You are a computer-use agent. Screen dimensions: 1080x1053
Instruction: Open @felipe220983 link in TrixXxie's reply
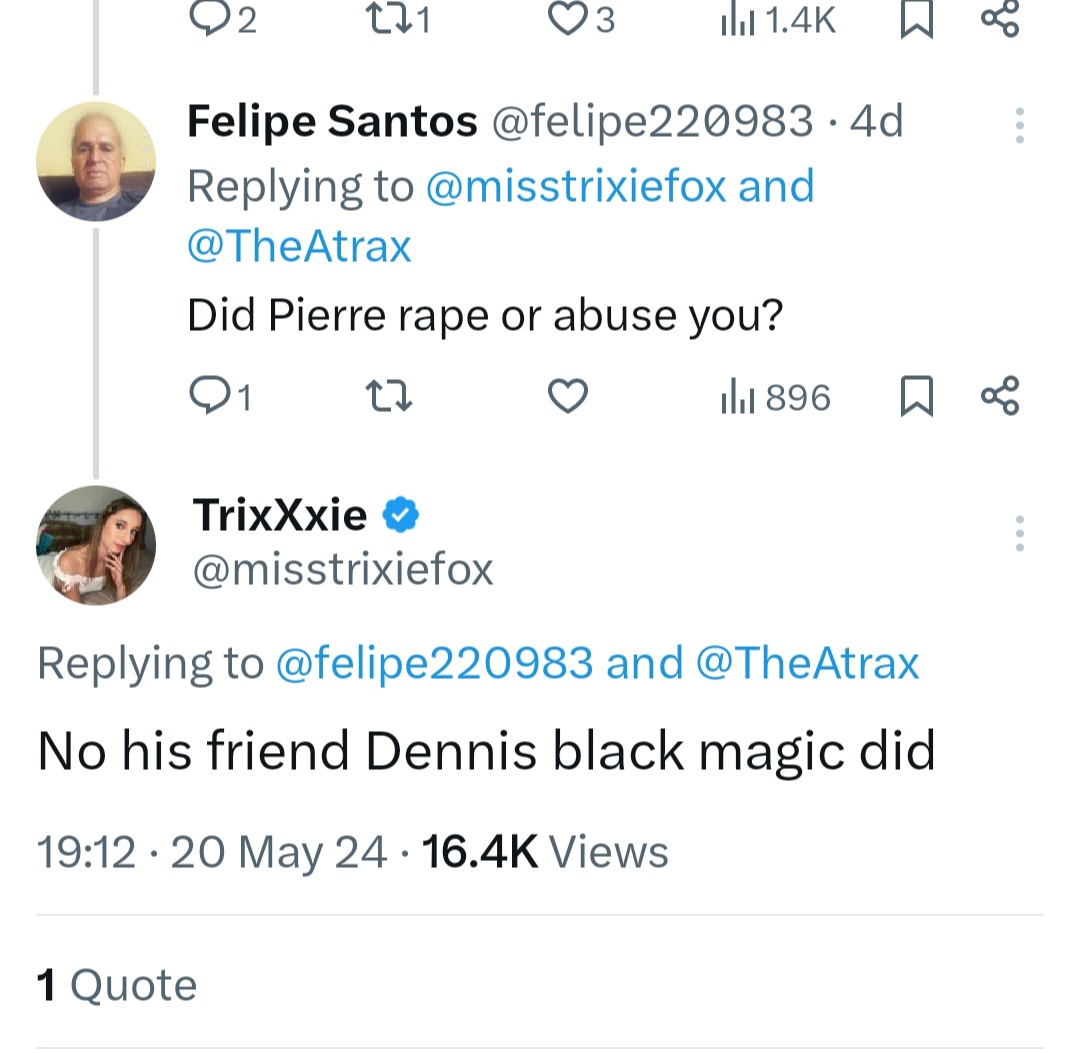[433, 663]
